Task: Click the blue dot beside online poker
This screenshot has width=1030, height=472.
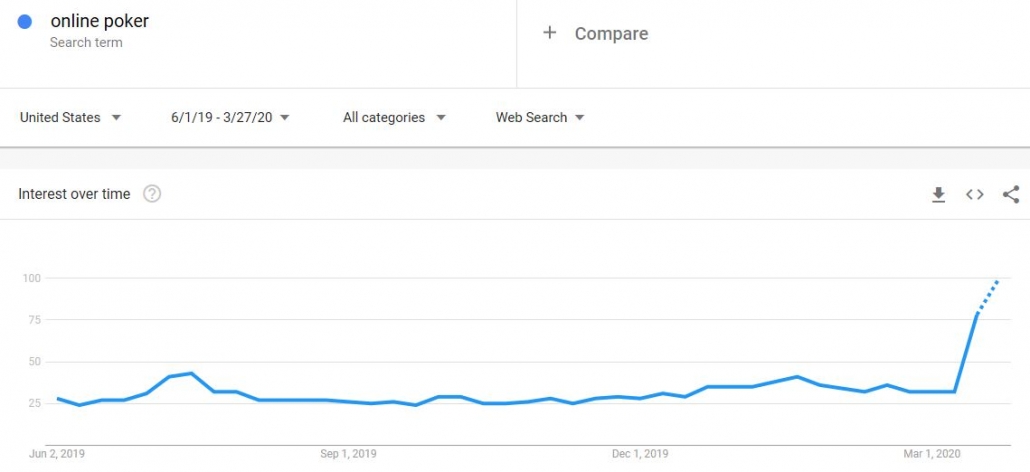Action: point(25,22)
